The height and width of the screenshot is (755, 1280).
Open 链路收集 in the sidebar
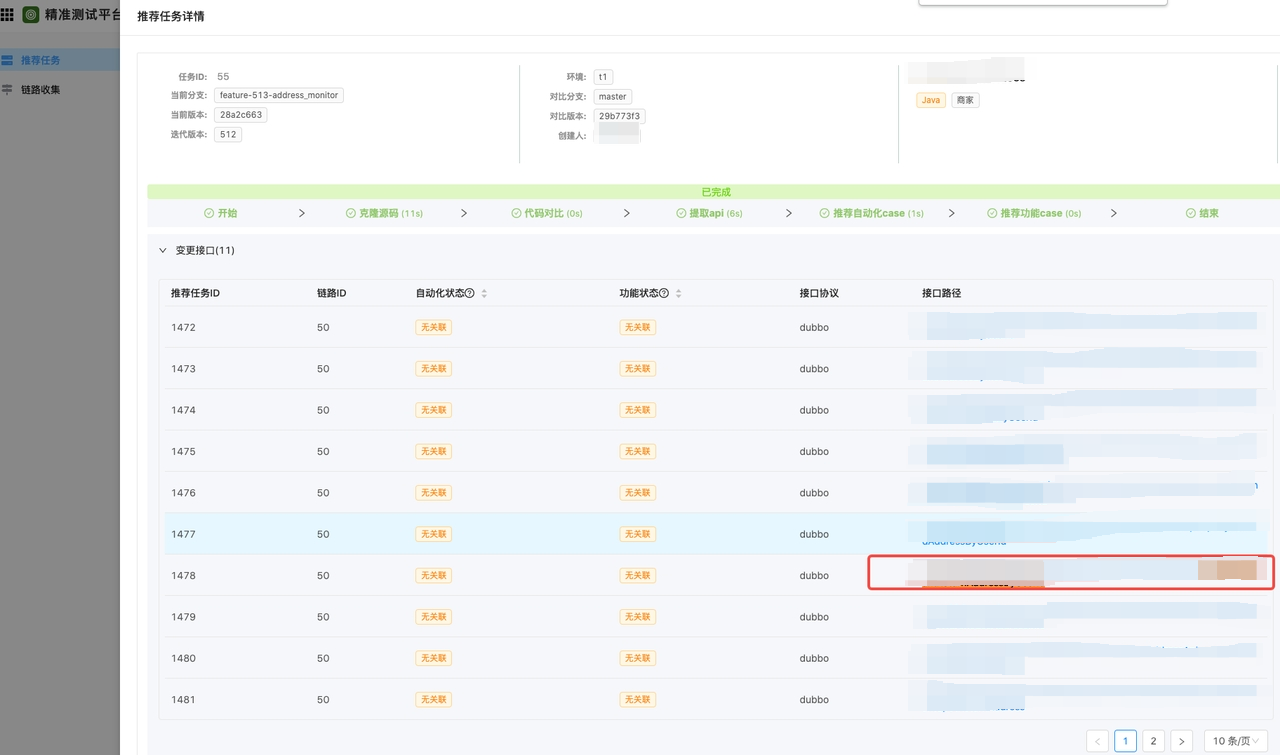click(x=60, y=89)
